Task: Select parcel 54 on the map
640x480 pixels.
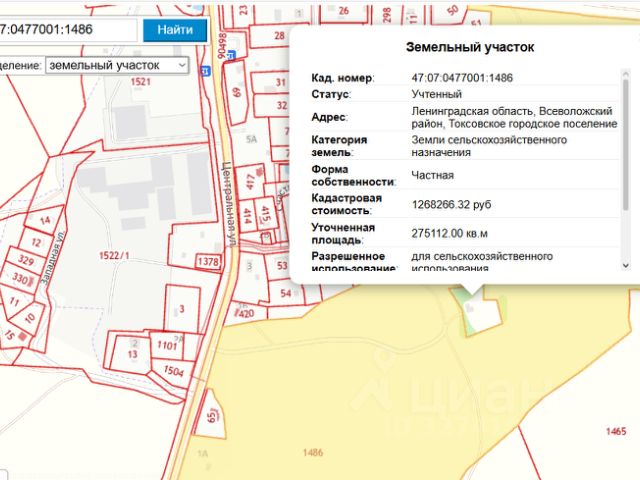Action: coord(286,293)
